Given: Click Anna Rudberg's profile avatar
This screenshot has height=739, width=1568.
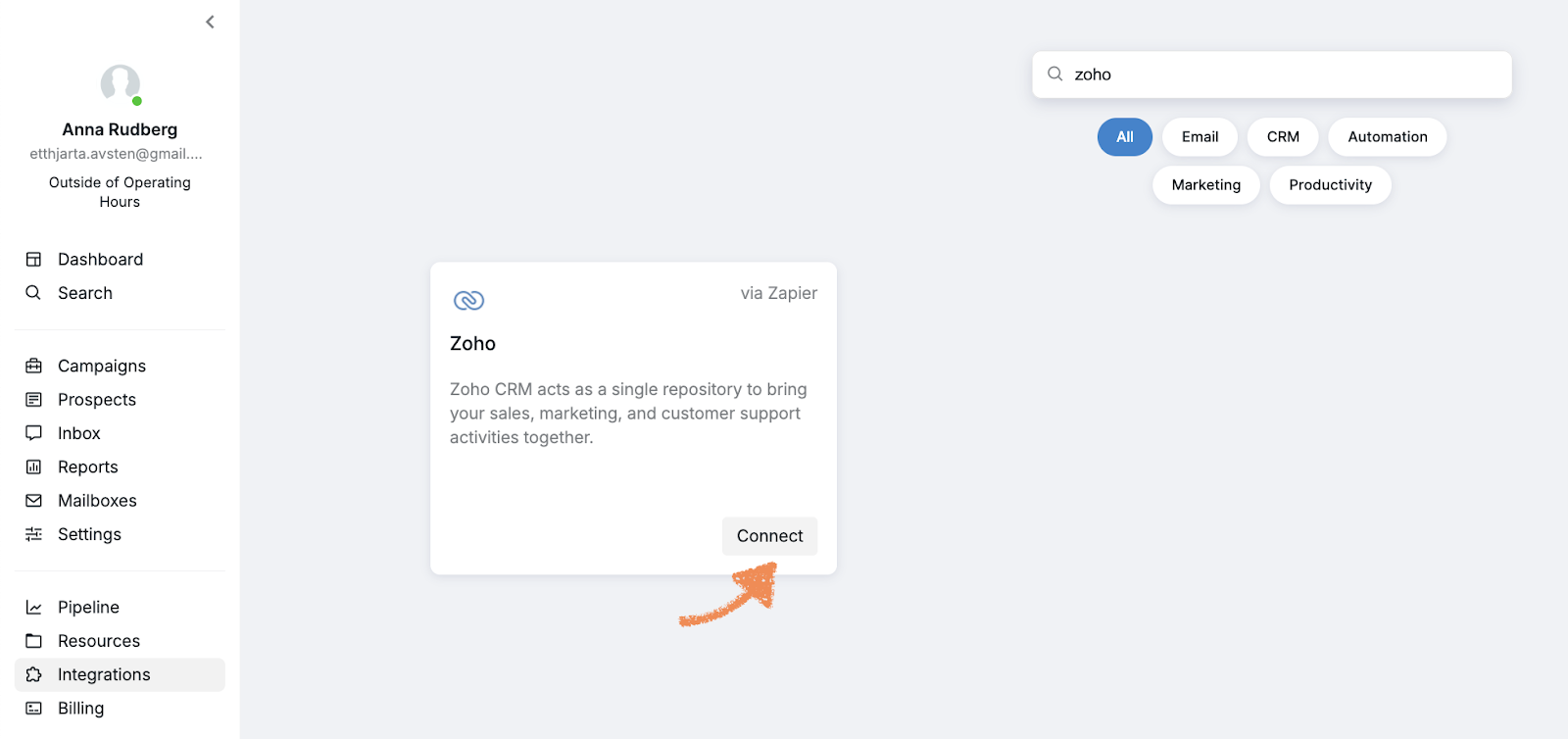Looking at the screenshot, I should (121, 84).
